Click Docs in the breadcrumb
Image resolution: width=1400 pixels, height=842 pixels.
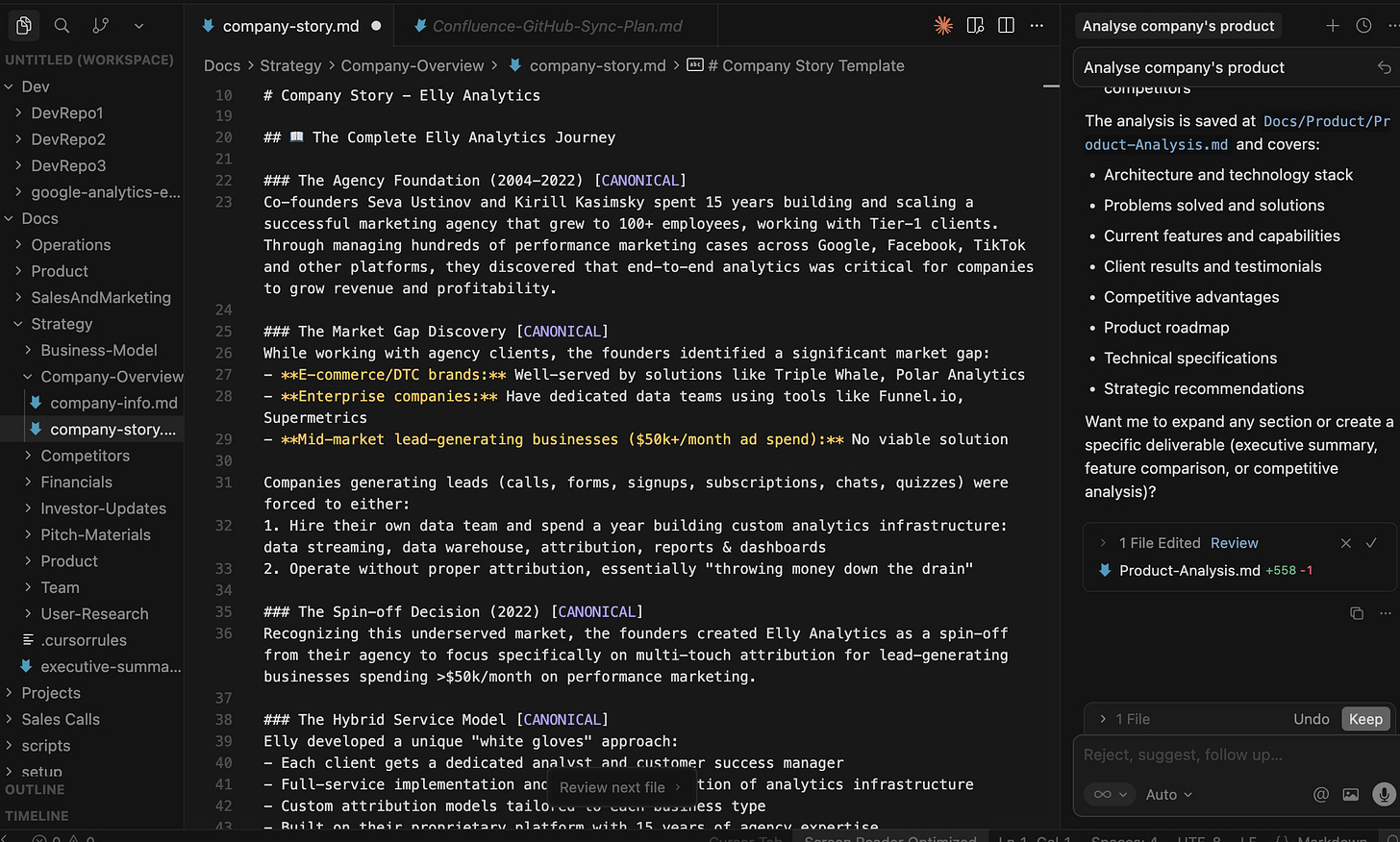tap(222, 65)
